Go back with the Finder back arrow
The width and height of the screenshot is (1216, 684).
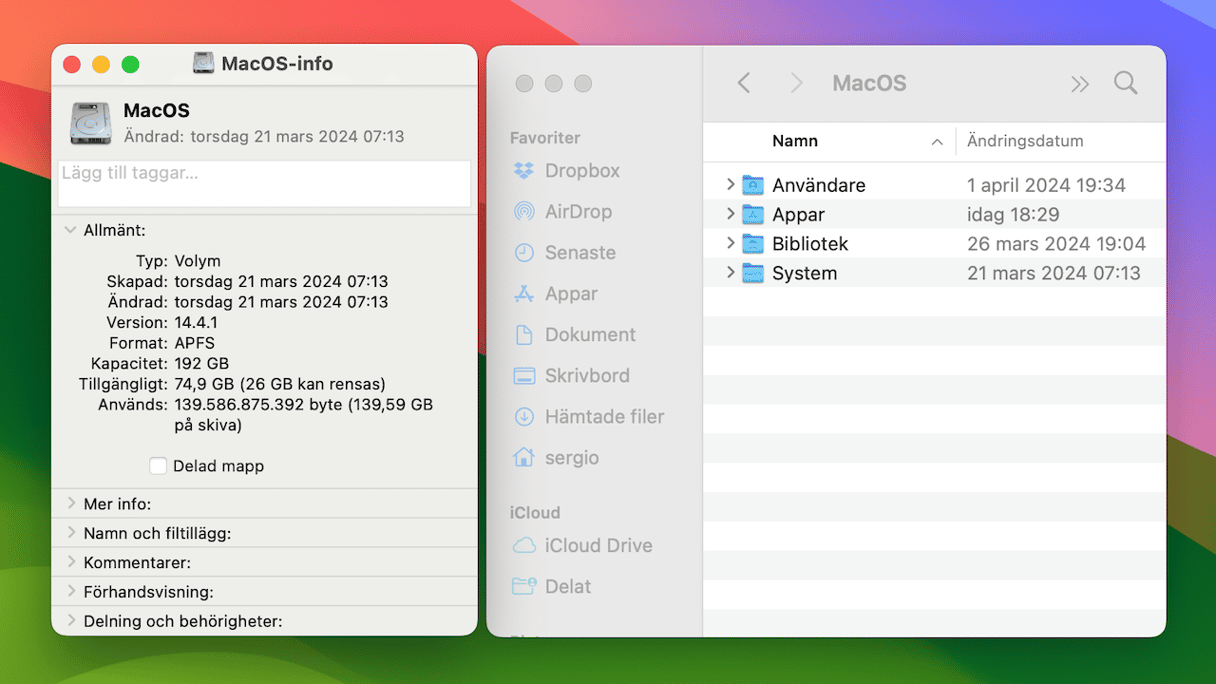744,83
